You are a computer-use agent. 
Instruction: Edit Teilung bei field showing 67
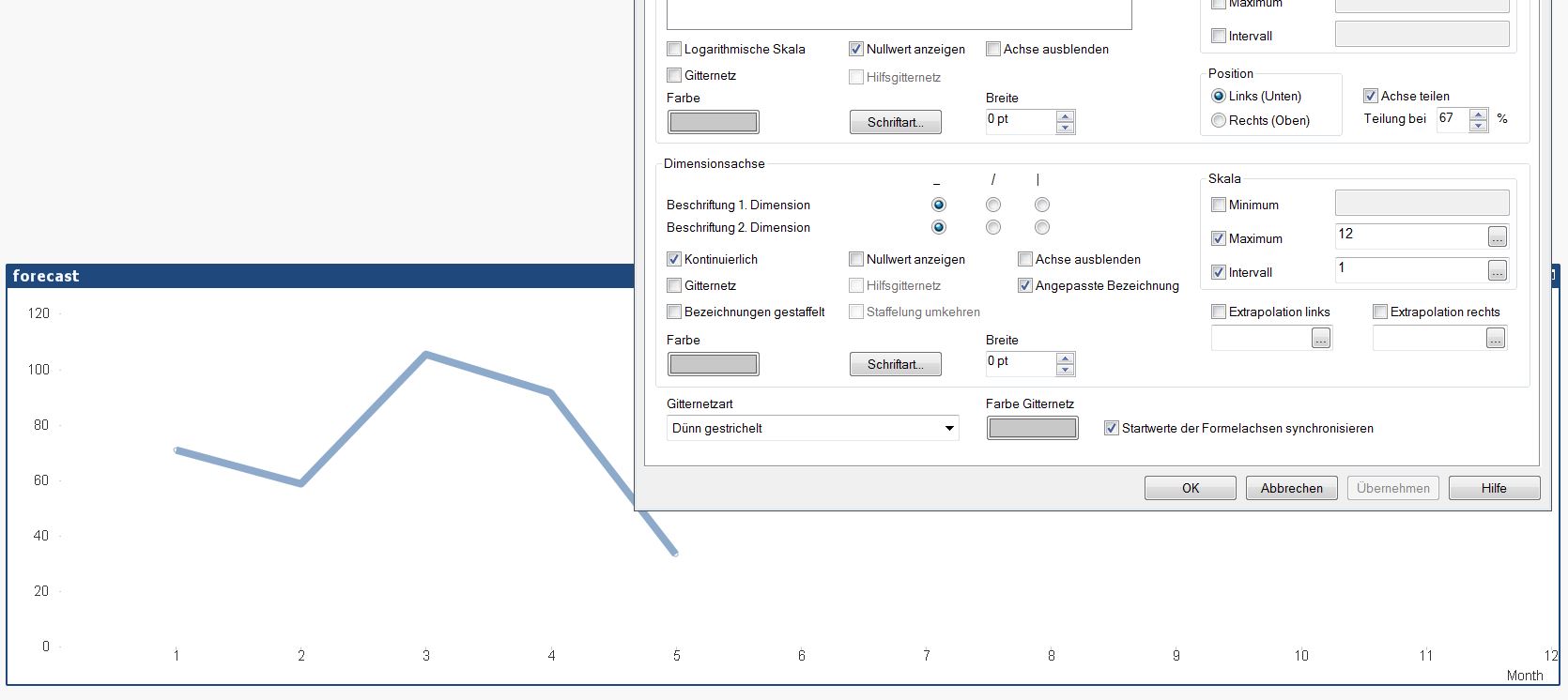[x=1453, y=120]
